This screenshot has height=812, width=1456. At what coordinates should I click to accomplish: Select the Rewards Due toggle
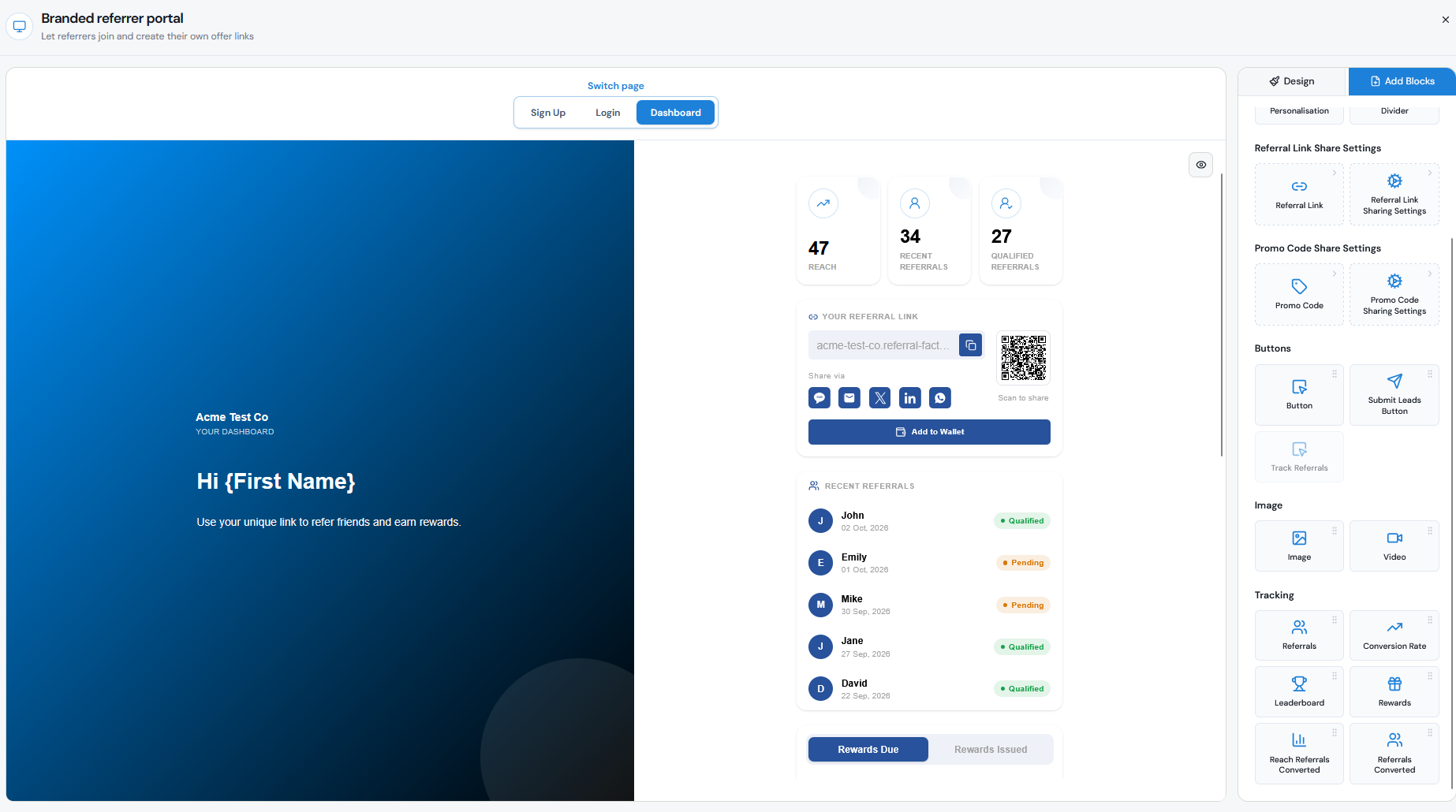coord(868,750)
